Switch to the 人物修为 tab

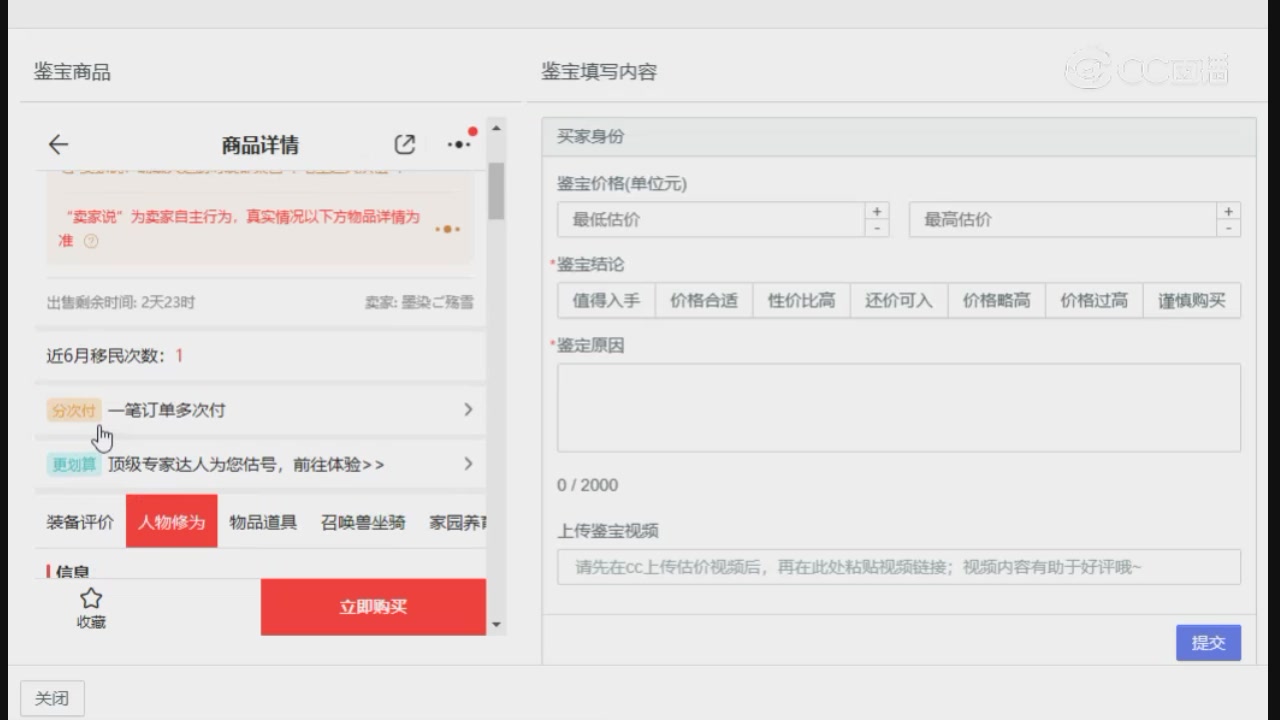click(x=172, y=522)
